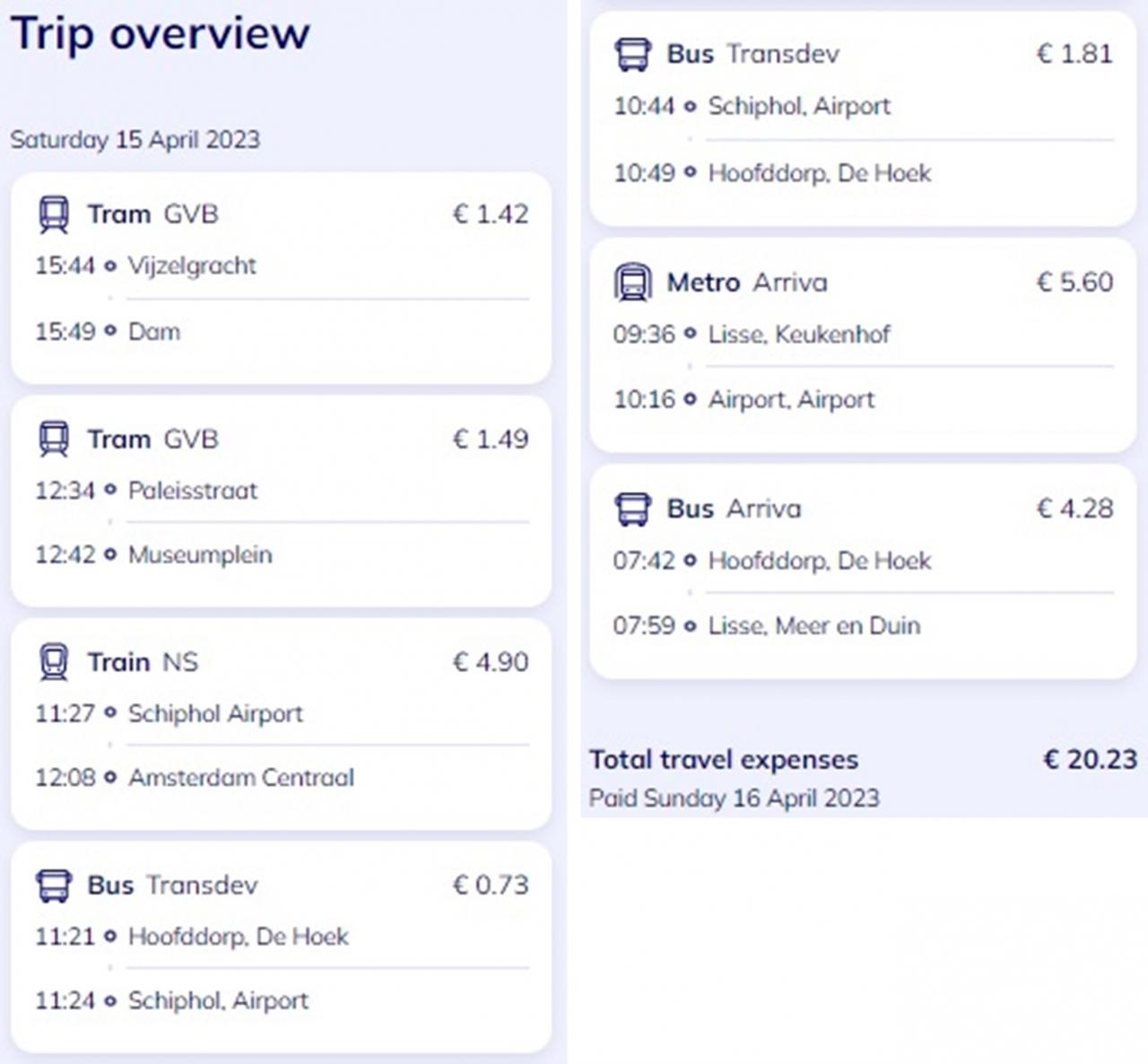Click the Total travel expenses label
The image size is (1148, 1064).
723,760
